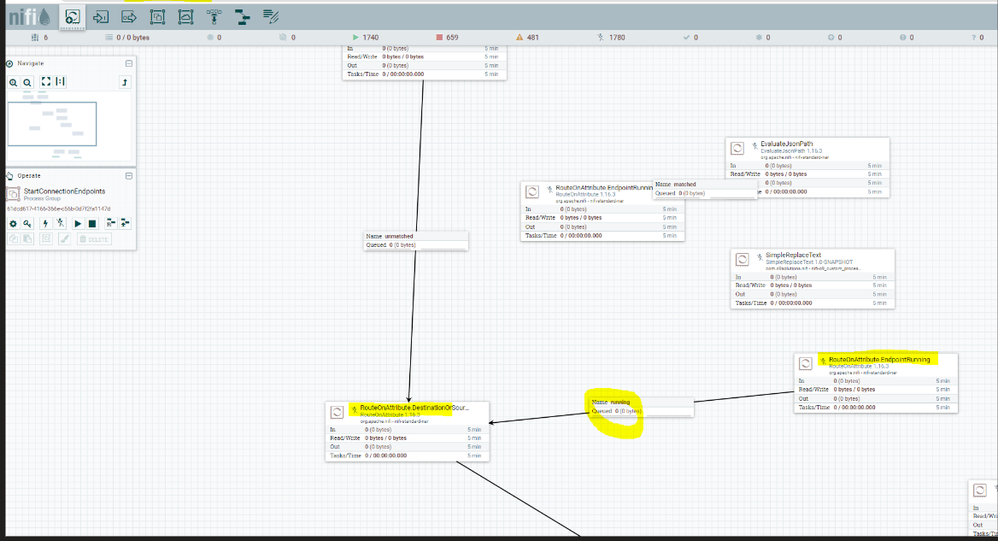Click the Group icon in the Operate panel
998x541 pixels.
(46, 239)
